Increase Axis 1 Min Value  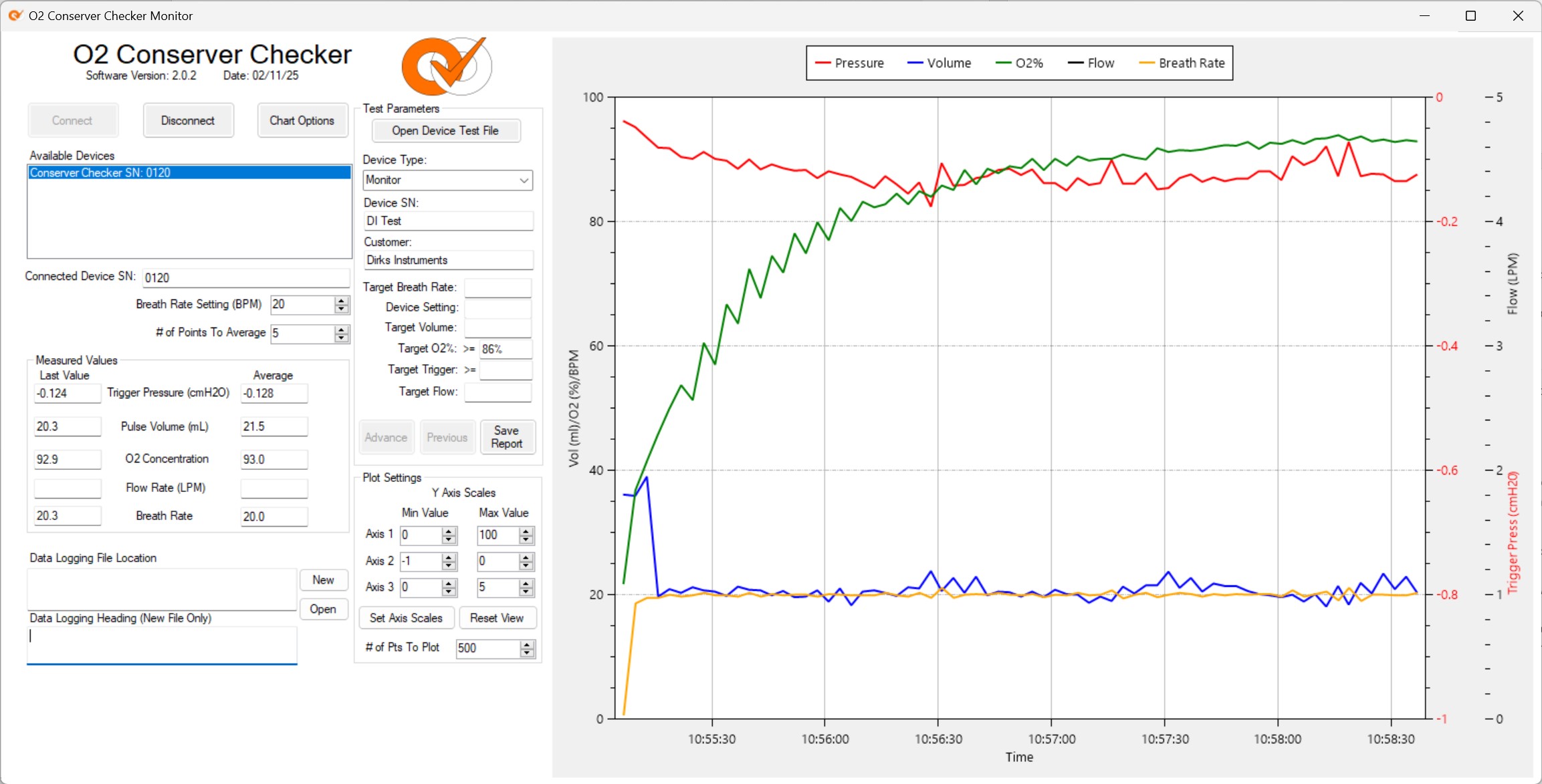[449, 531]
